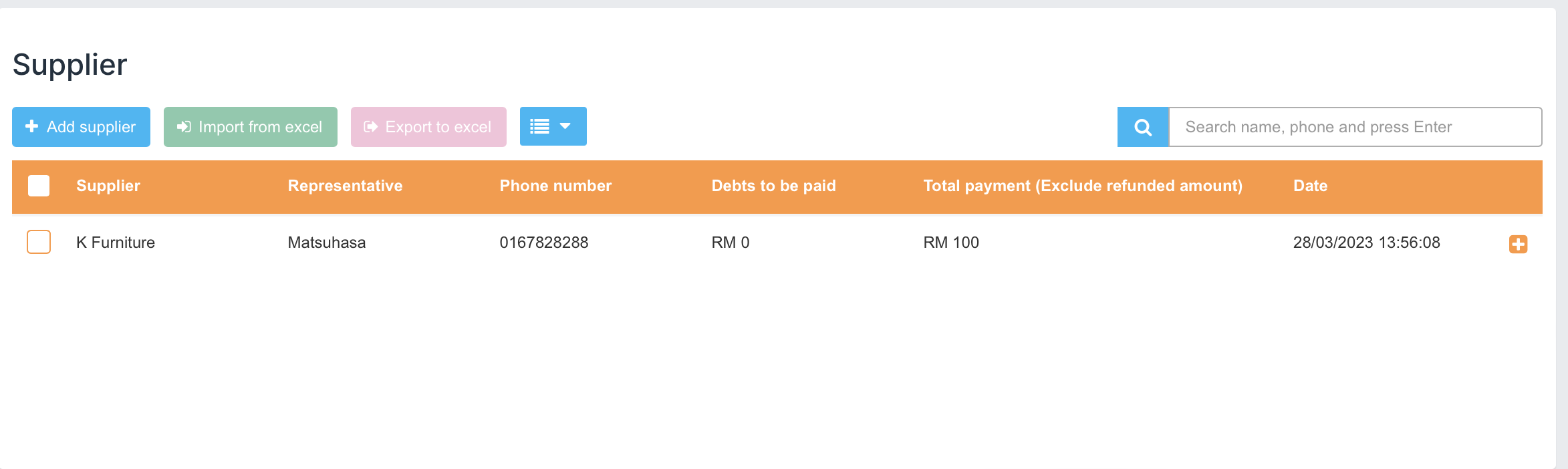This screenshot has height=469, width=1568.
Task: Click the Phone number column header
Action: coord(555,186)
